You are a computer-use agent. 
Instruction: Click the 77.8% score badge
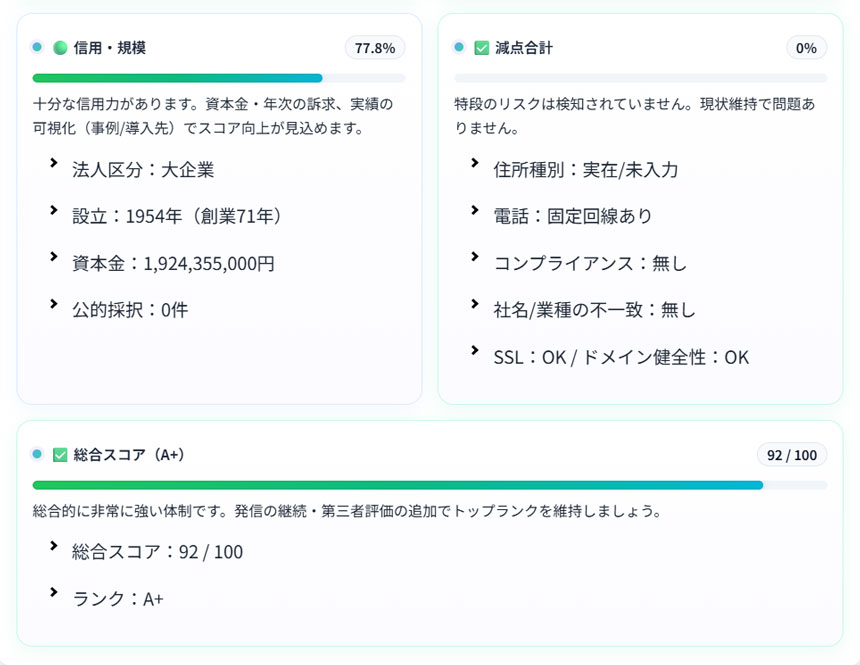(x=373, y=47)
